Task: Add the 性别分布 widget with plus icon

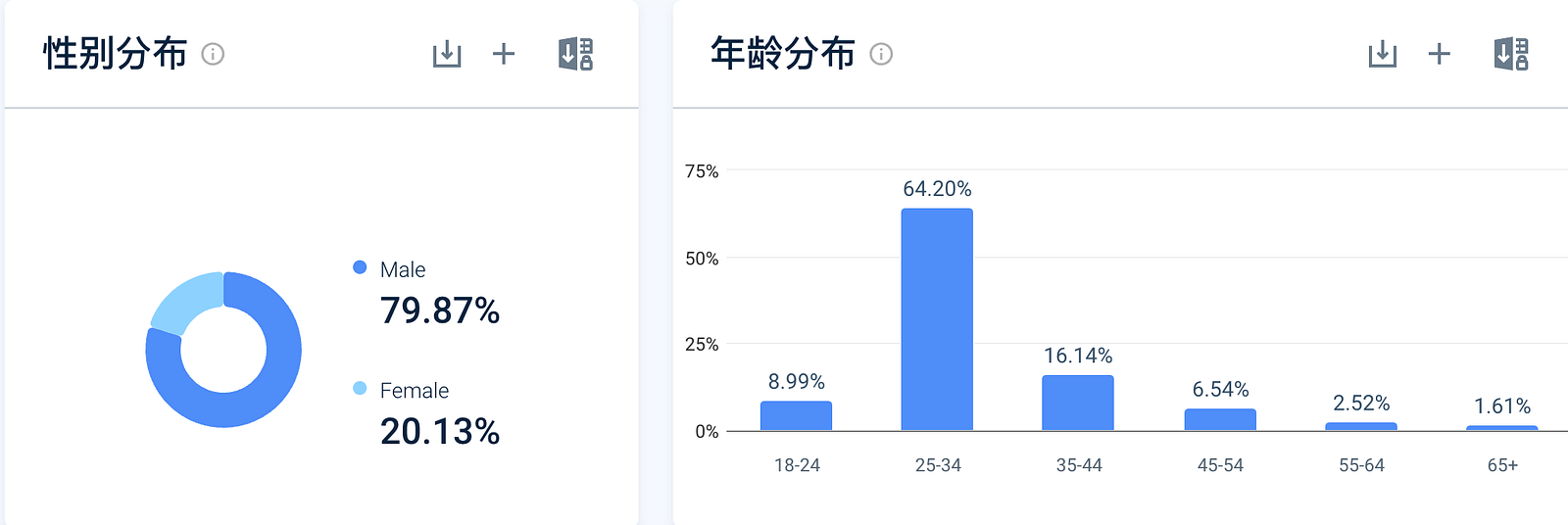Action: [504, 54]
